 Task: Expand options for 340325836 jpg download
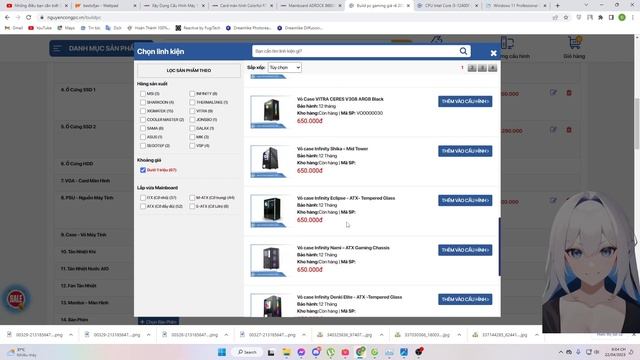(x=381, y=335)
